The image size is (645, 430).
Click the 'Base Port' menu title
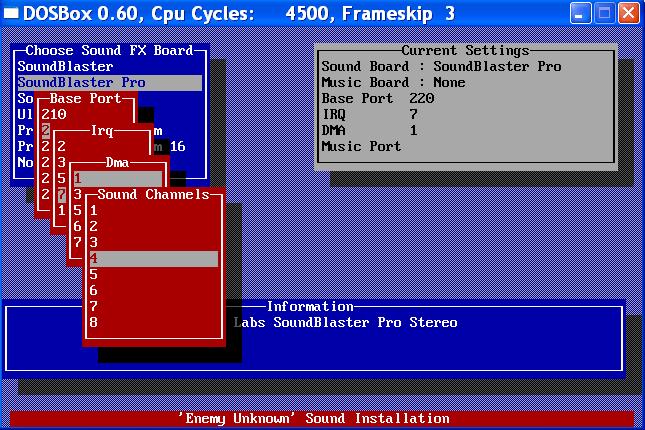coord(86,98)
